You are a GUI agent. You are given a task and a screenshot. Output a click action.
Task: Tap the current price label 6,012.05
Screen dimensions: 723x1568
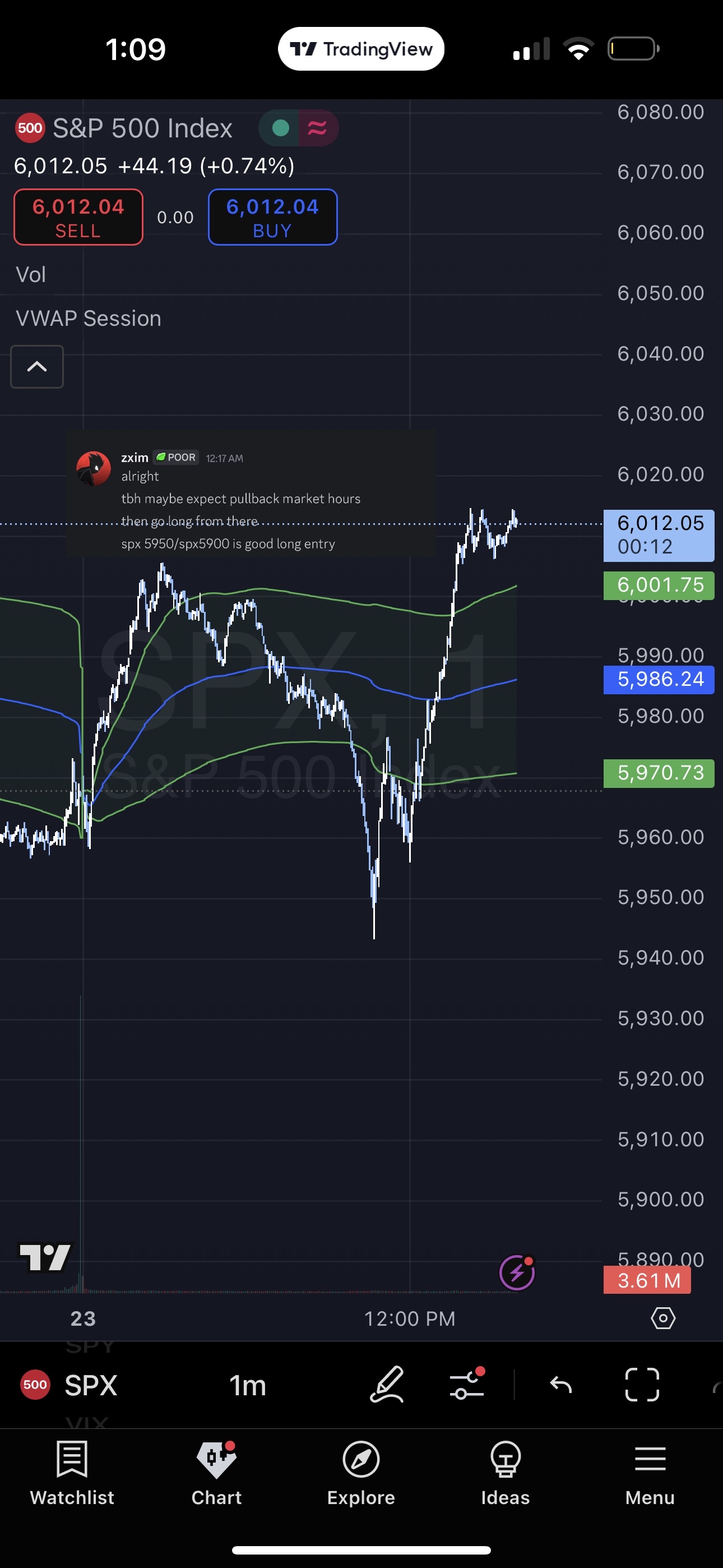(659, 535)
